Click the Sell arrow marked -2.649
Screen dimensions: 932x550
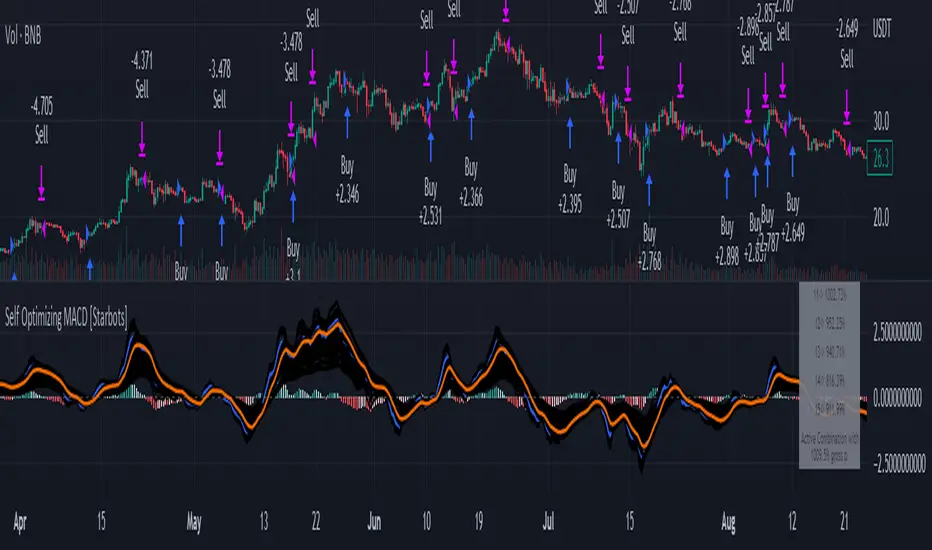[846, 107]
